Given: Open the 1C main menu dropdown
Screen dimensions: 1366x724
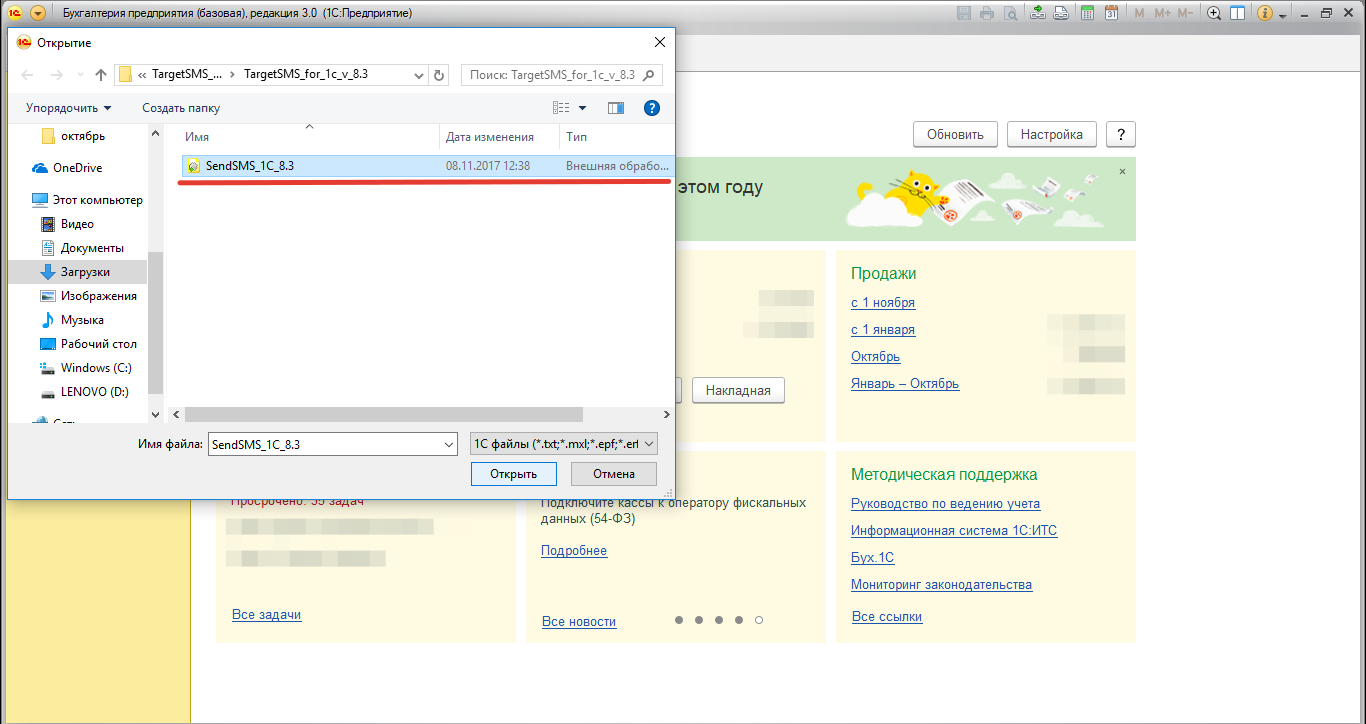Looking at the screenshot, I should tap(38, 13).
